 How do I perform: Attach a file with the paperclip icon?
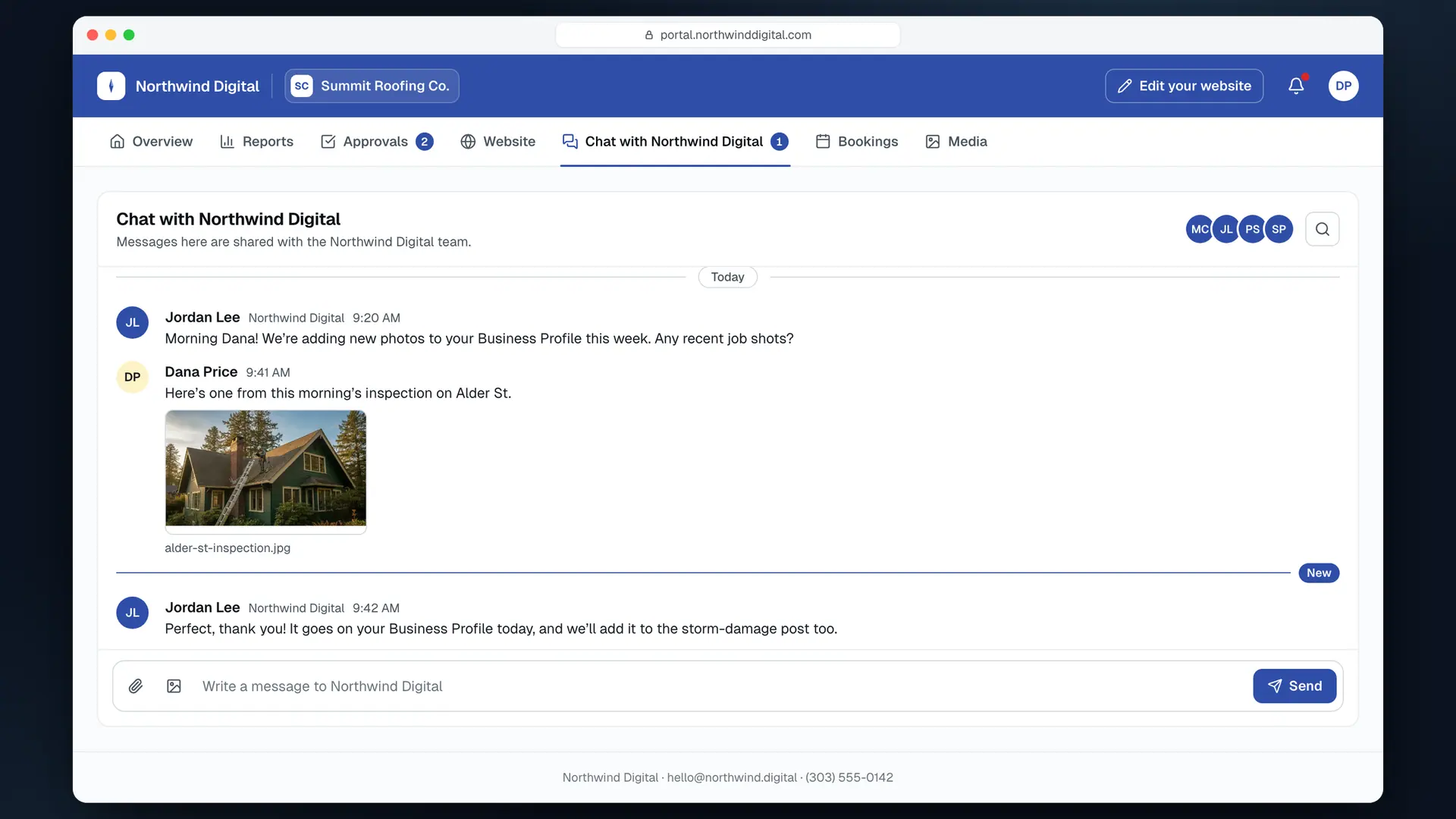pyautogui.click(x=136, y=686)
